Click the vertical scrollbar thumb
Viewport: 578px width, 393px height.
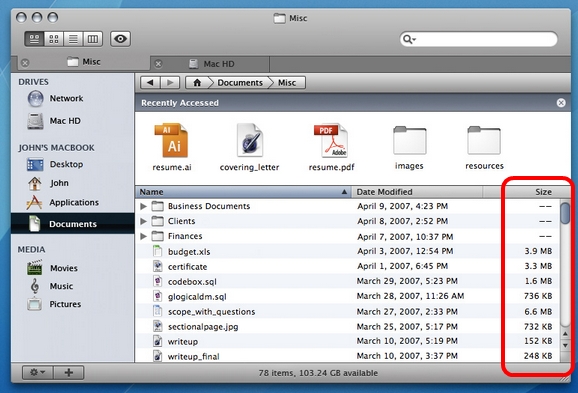(565, 213)
